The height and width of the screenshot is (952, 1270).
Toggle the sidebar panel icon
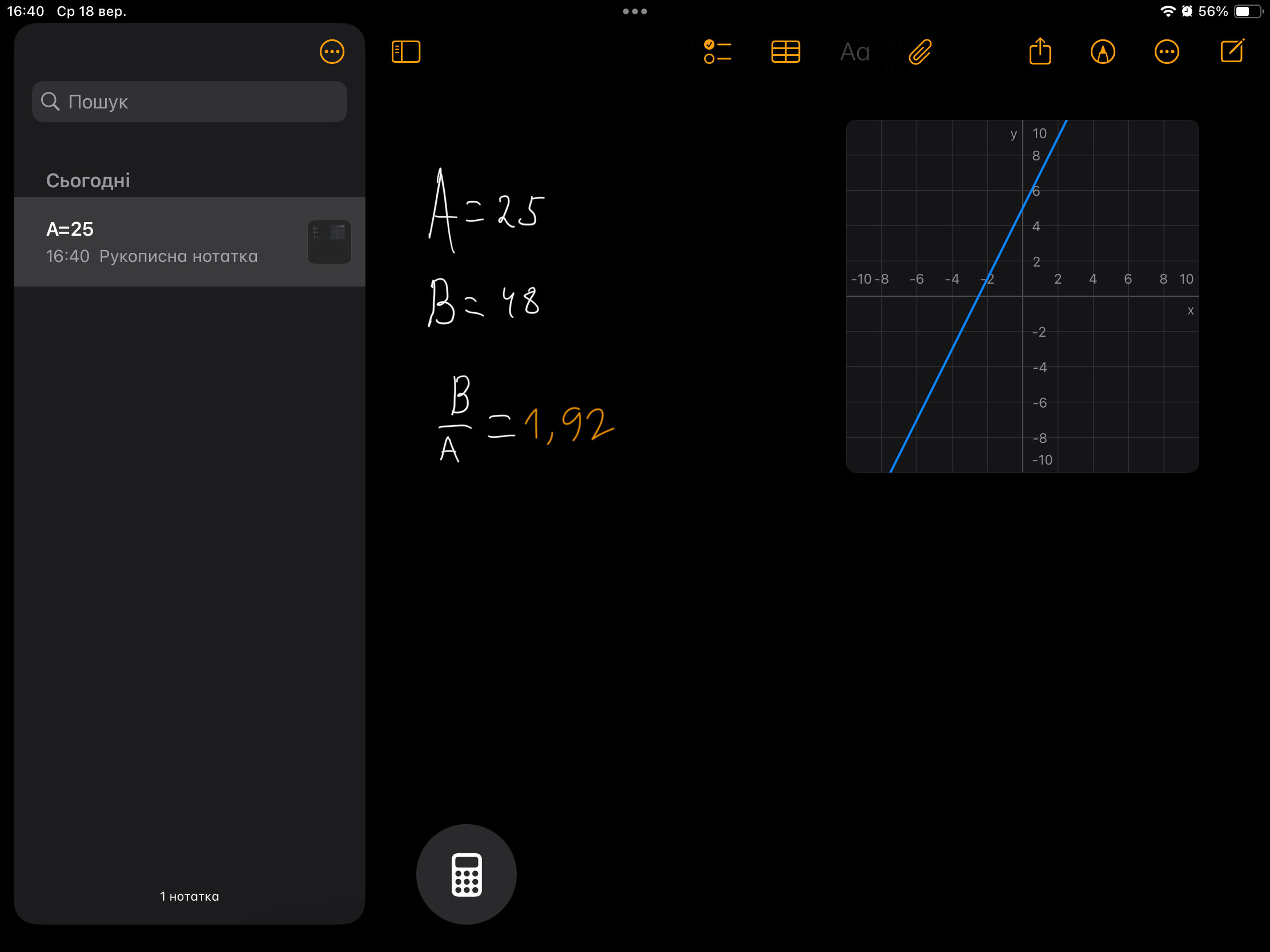[406, 51]
